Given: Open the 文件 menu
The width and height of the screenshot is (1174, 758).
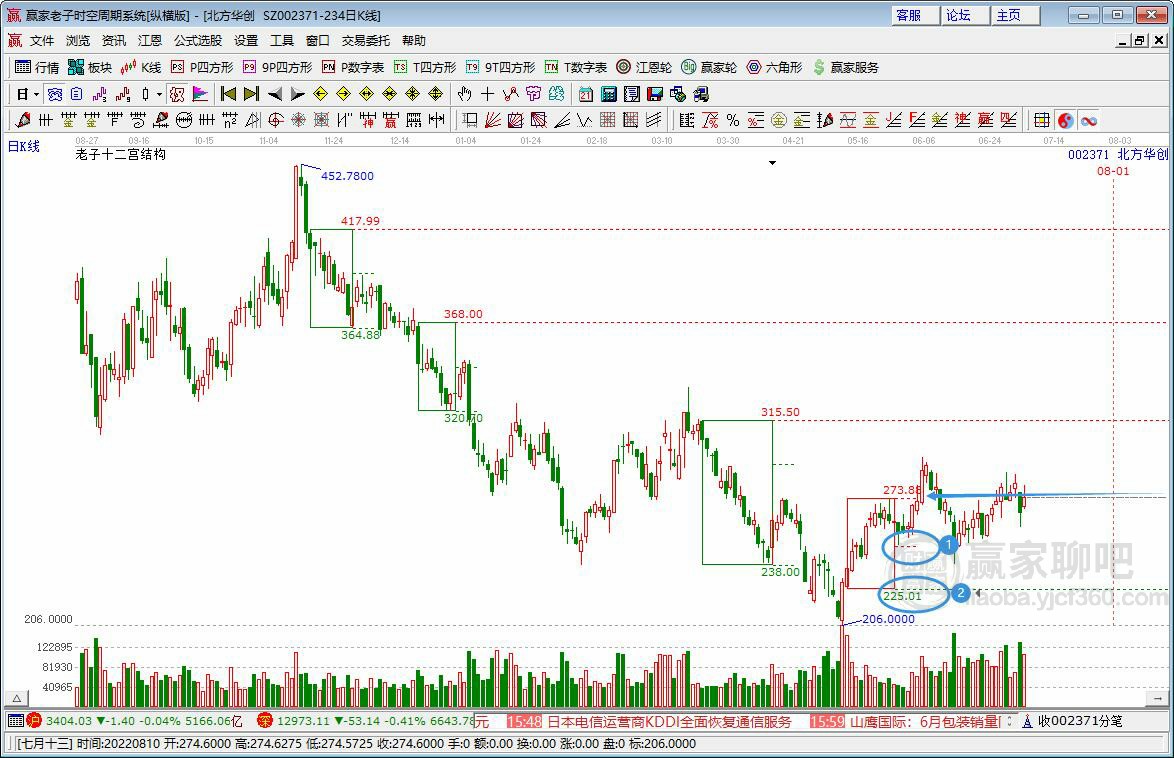Looking at the screenshot, I should (x=42, y=40).
